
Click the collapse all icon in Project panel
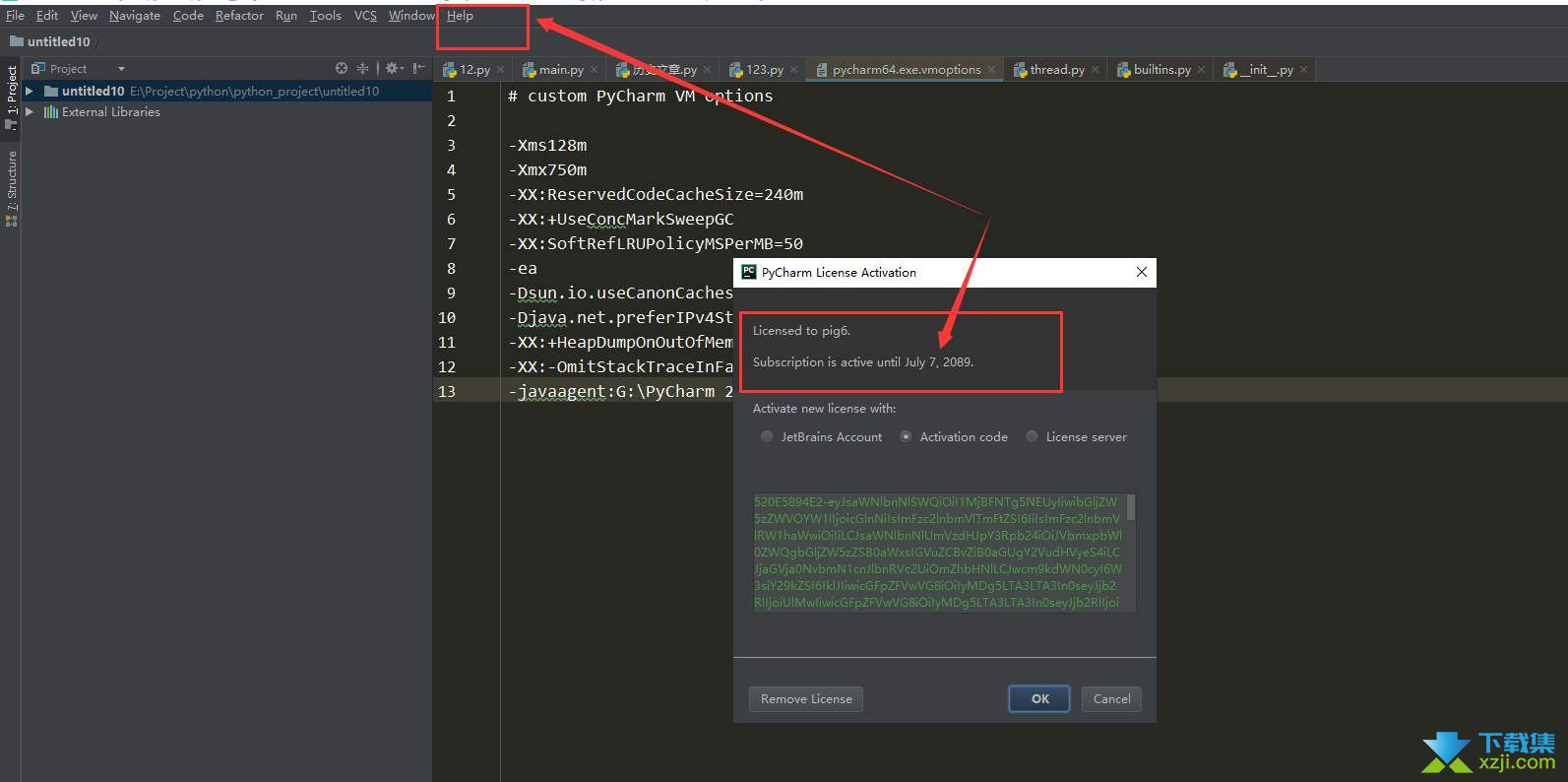point(363,68)
